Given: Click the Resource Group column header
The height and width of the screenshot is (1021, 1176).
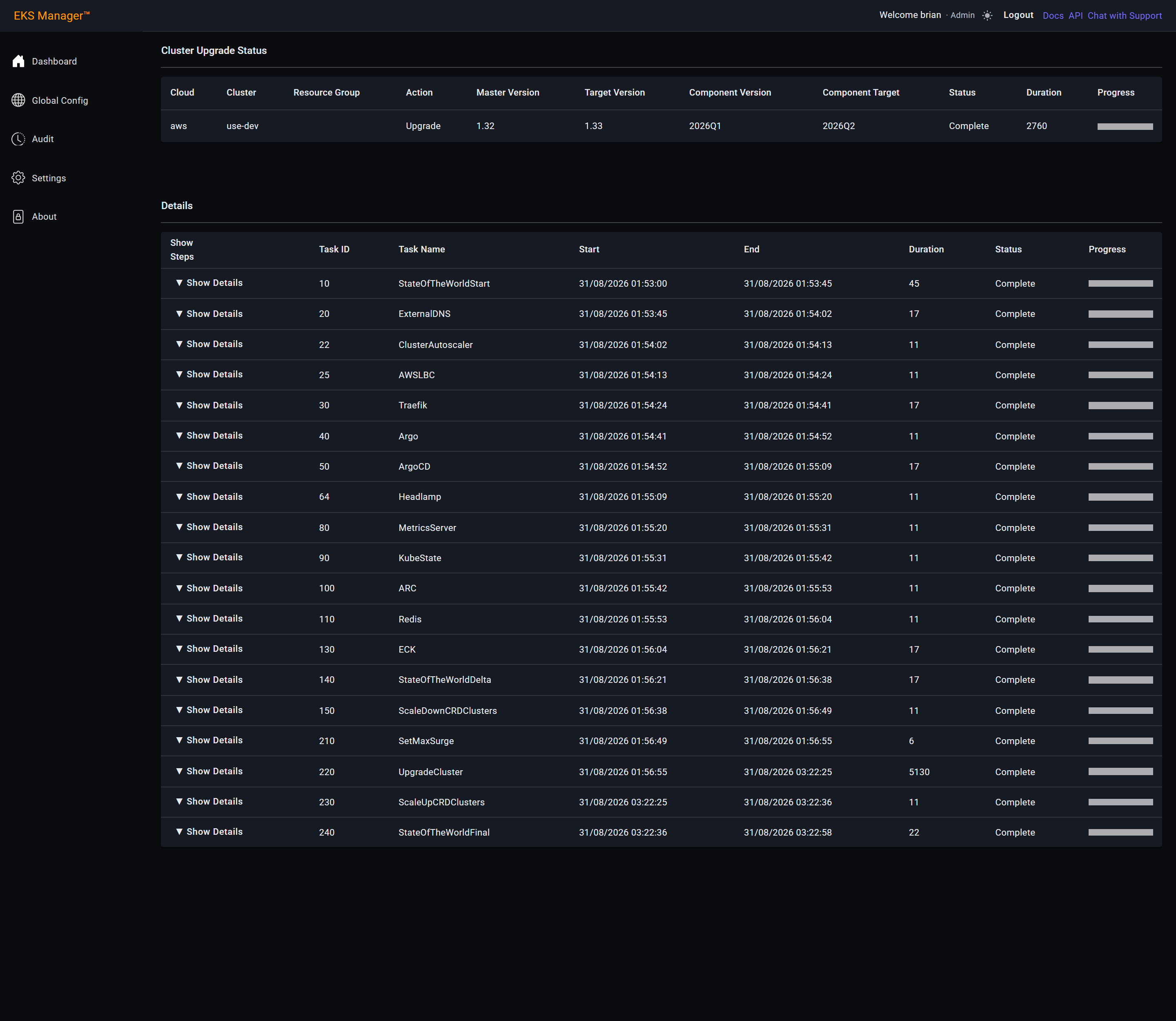Looking at the screenshot, I should 327,92.
